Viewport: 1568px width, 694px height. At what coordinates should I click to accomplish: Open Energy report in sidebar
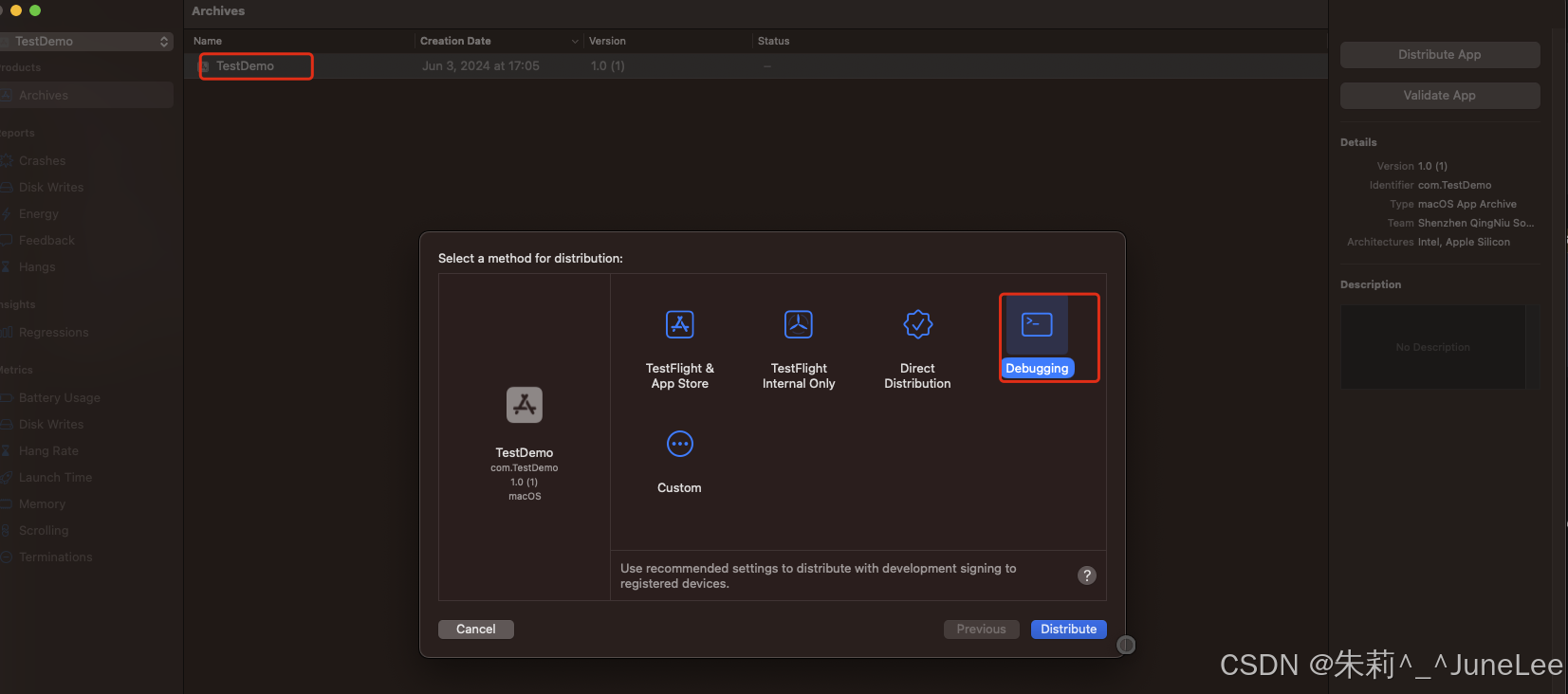[39, 214]
